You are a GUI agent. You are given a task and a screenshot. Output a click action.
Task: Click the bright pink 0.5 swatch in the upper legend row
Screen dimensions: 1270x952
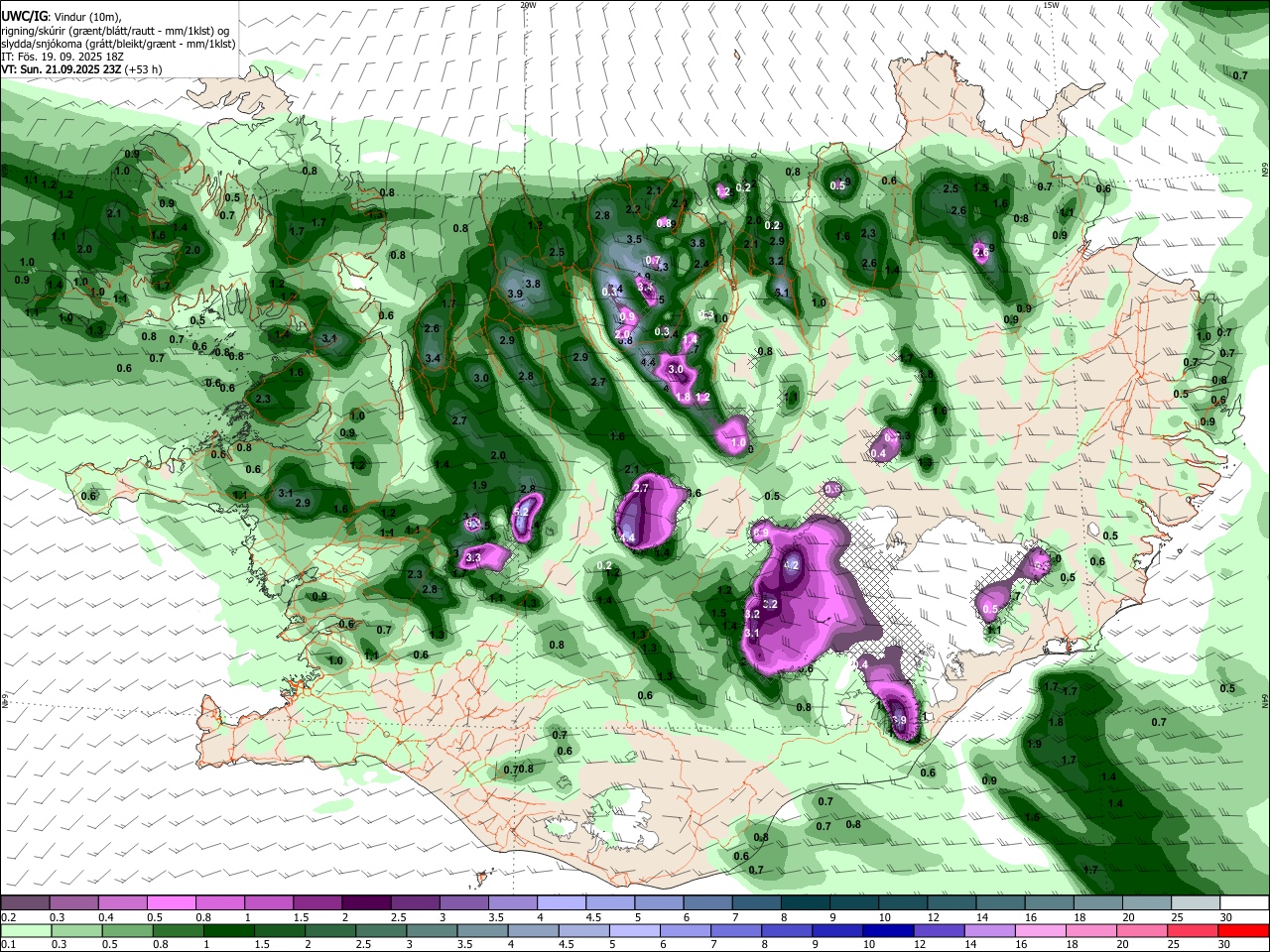tap(171, 903)
